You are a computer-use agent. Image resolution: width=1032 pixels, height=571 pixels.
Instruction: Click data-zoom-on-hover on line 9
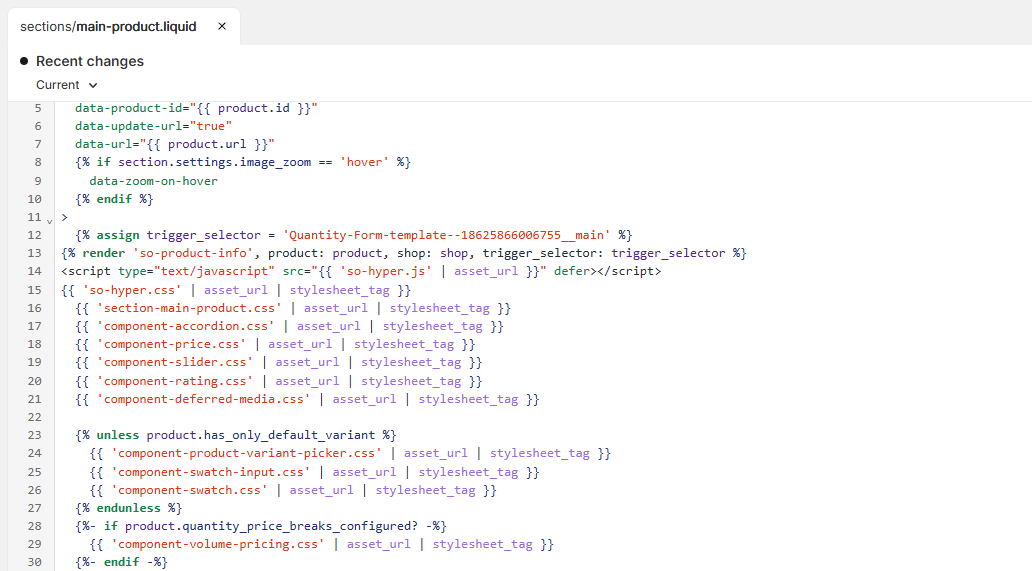tap(153, 180)
